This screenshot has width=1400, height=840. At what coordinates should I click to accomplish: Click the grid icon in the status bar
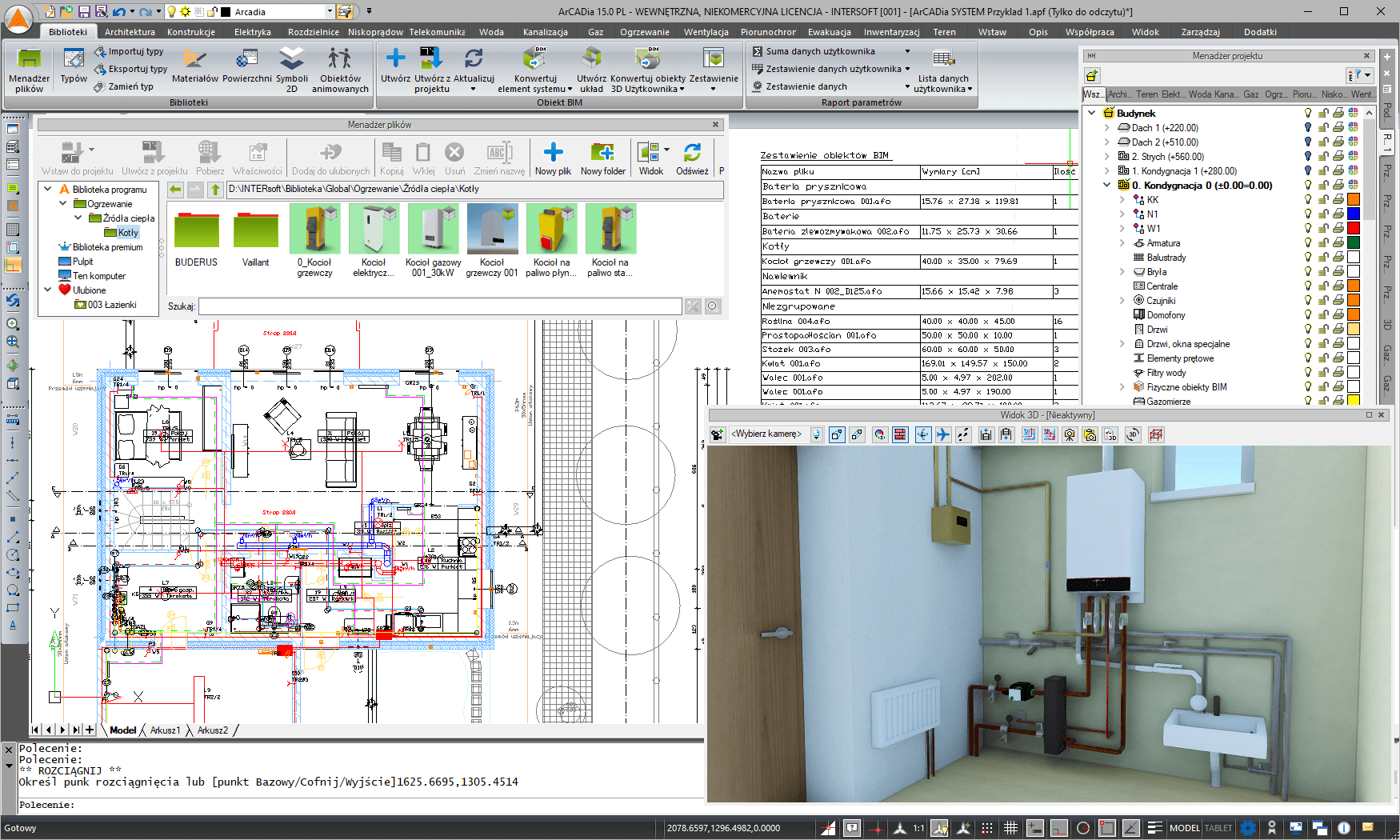pyautogui.click(x=1010, y=828)
